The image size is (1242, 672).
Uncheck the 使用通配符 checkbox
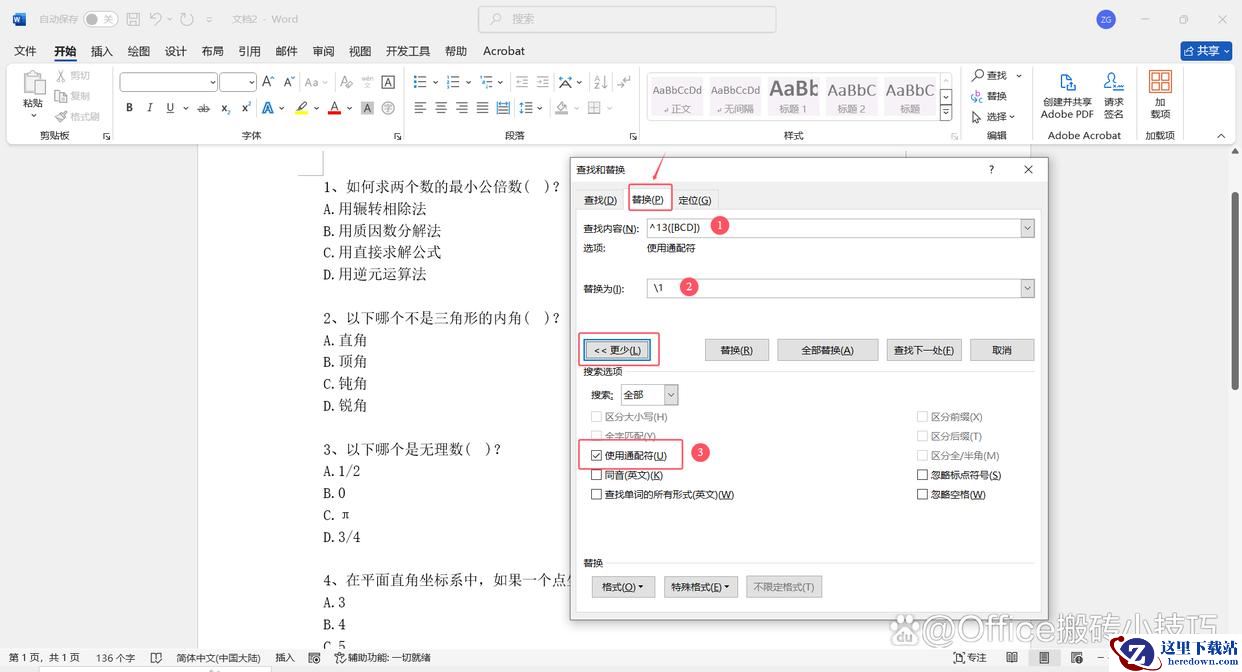click(597, 456)
